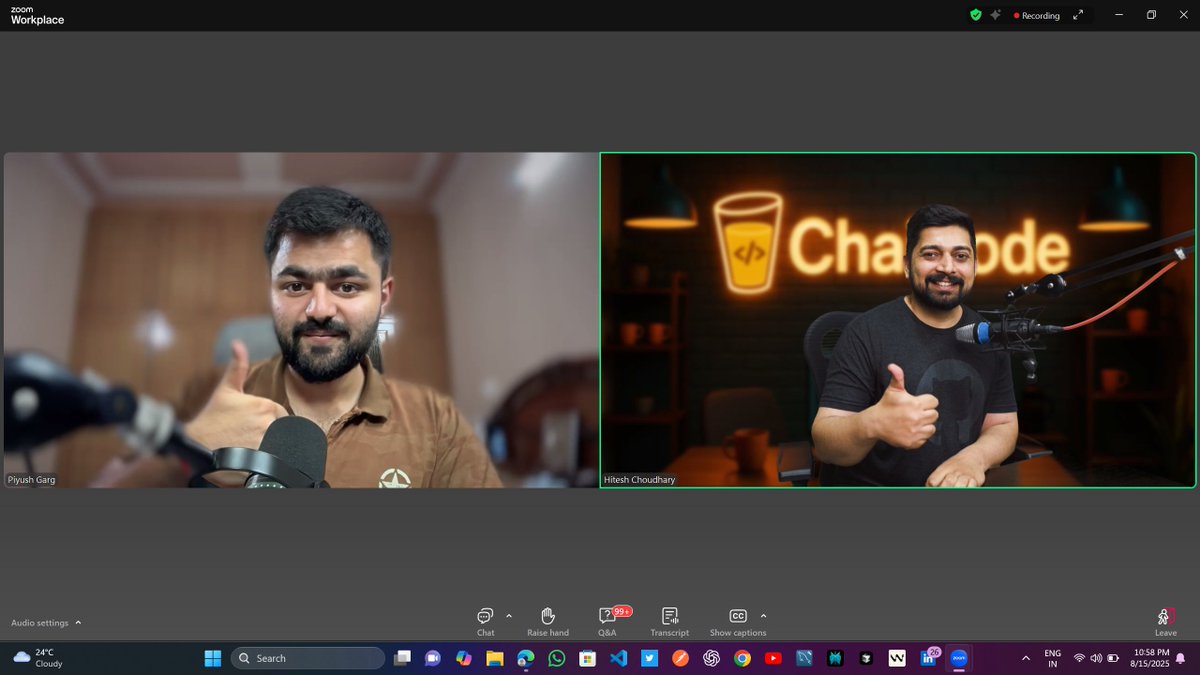
Task: Show captions with the CC button
Action: 738,621
